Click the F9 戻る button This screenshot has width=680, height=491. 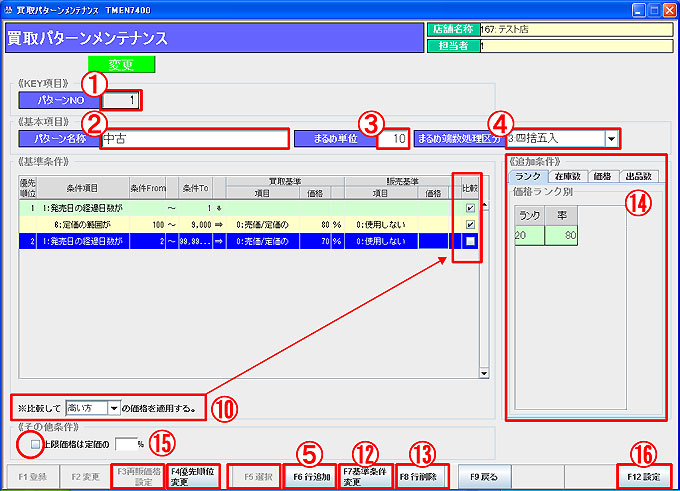coord(484,477)
